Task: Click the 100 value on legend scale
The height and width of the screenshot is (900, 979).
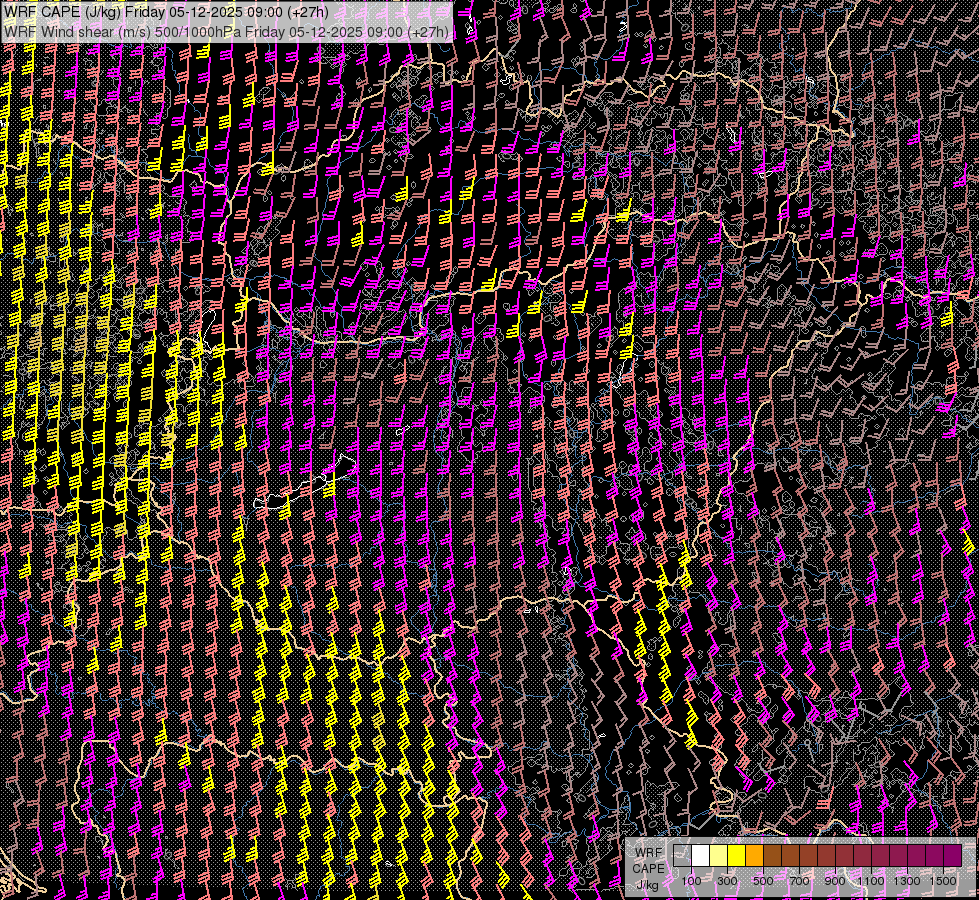Action: coord(691,881)
